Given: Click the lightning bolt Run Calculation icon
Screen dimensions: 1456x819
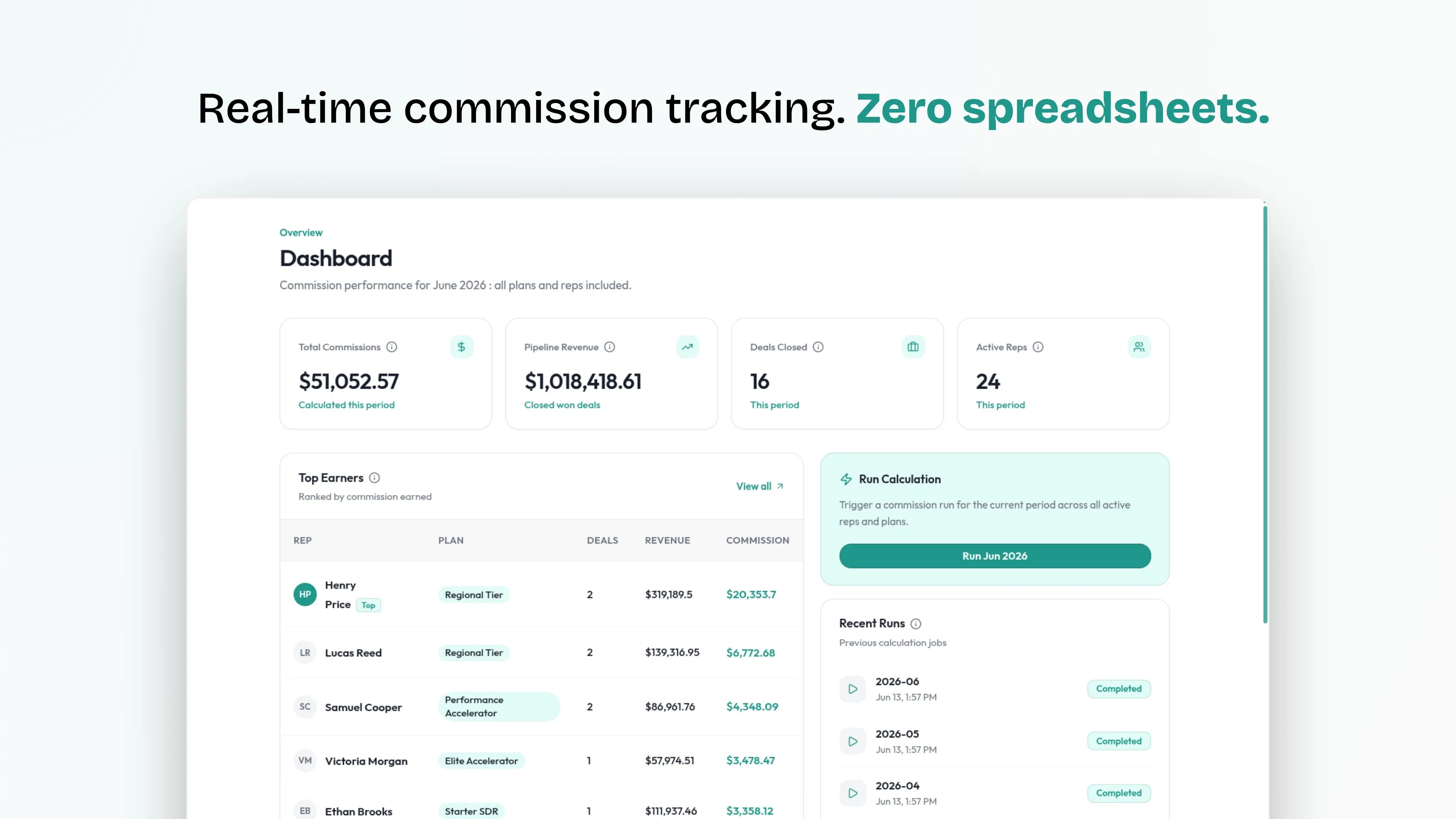Looking at the screenshot, I should (x=846, y=479).
